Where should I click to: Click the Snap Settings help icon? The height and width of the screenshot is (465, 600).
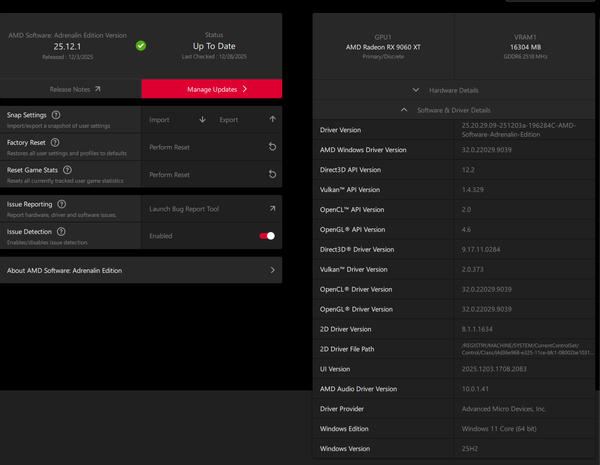[56, 115]
